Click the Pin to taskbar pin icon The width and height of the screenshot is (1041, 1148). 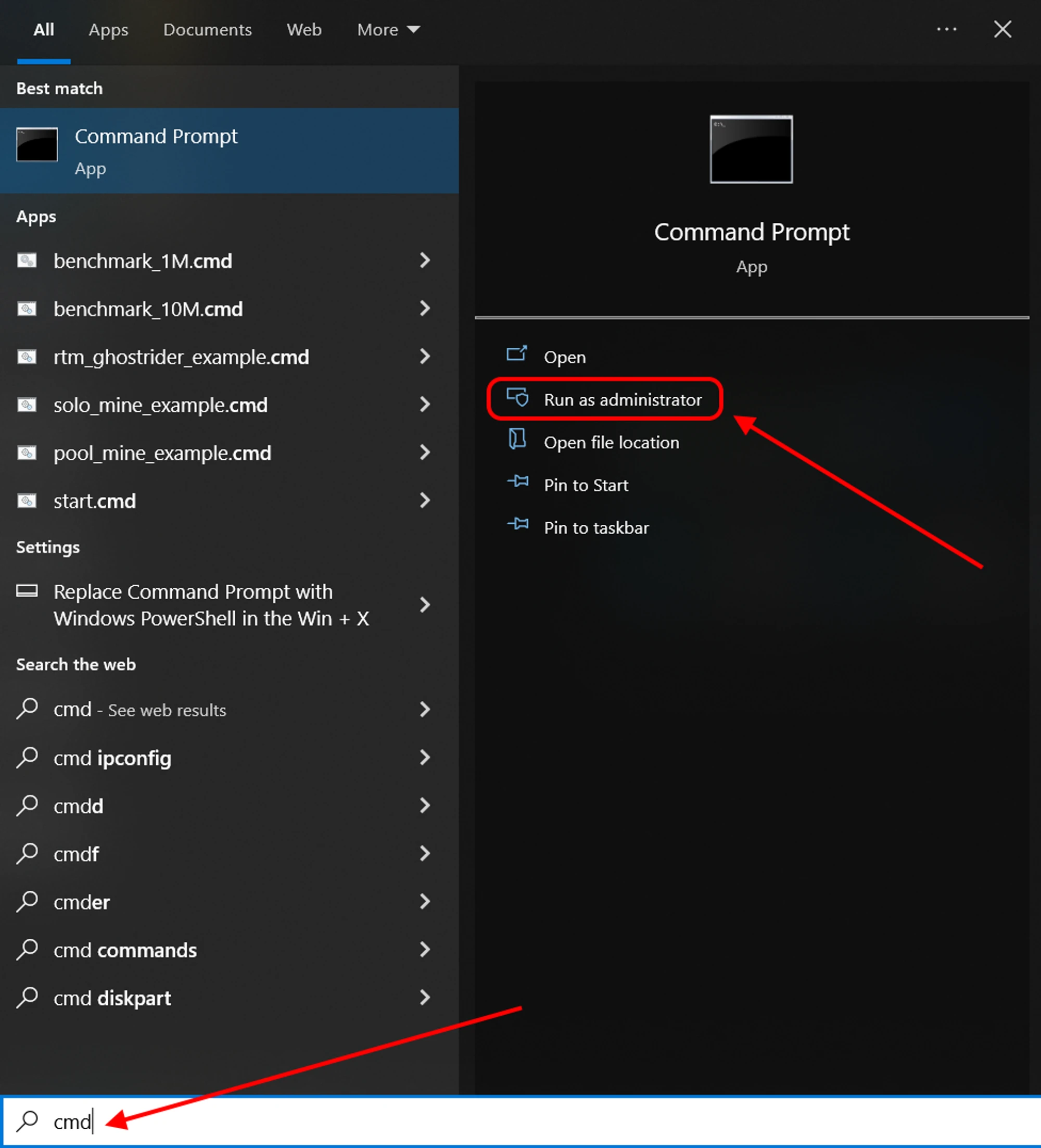[x=517, y=525]
